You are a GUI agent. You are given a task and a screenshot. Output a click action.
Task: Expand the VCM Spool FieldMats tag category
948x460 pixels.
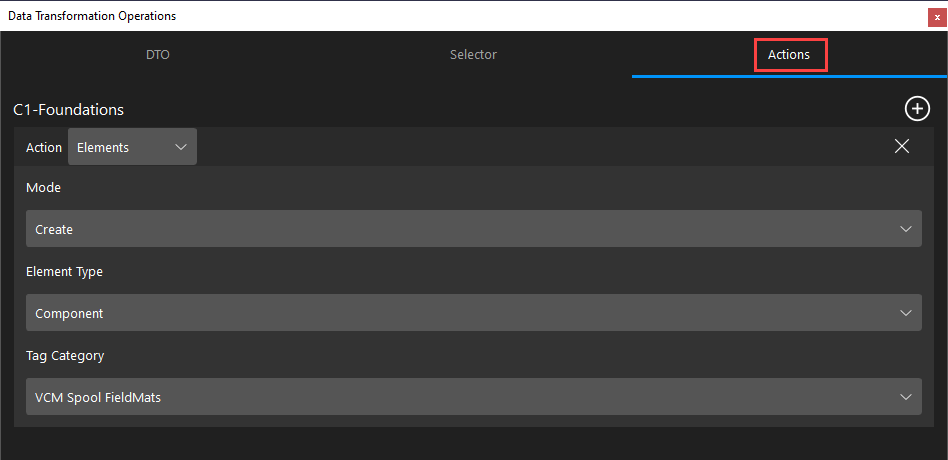coord(473,397)
